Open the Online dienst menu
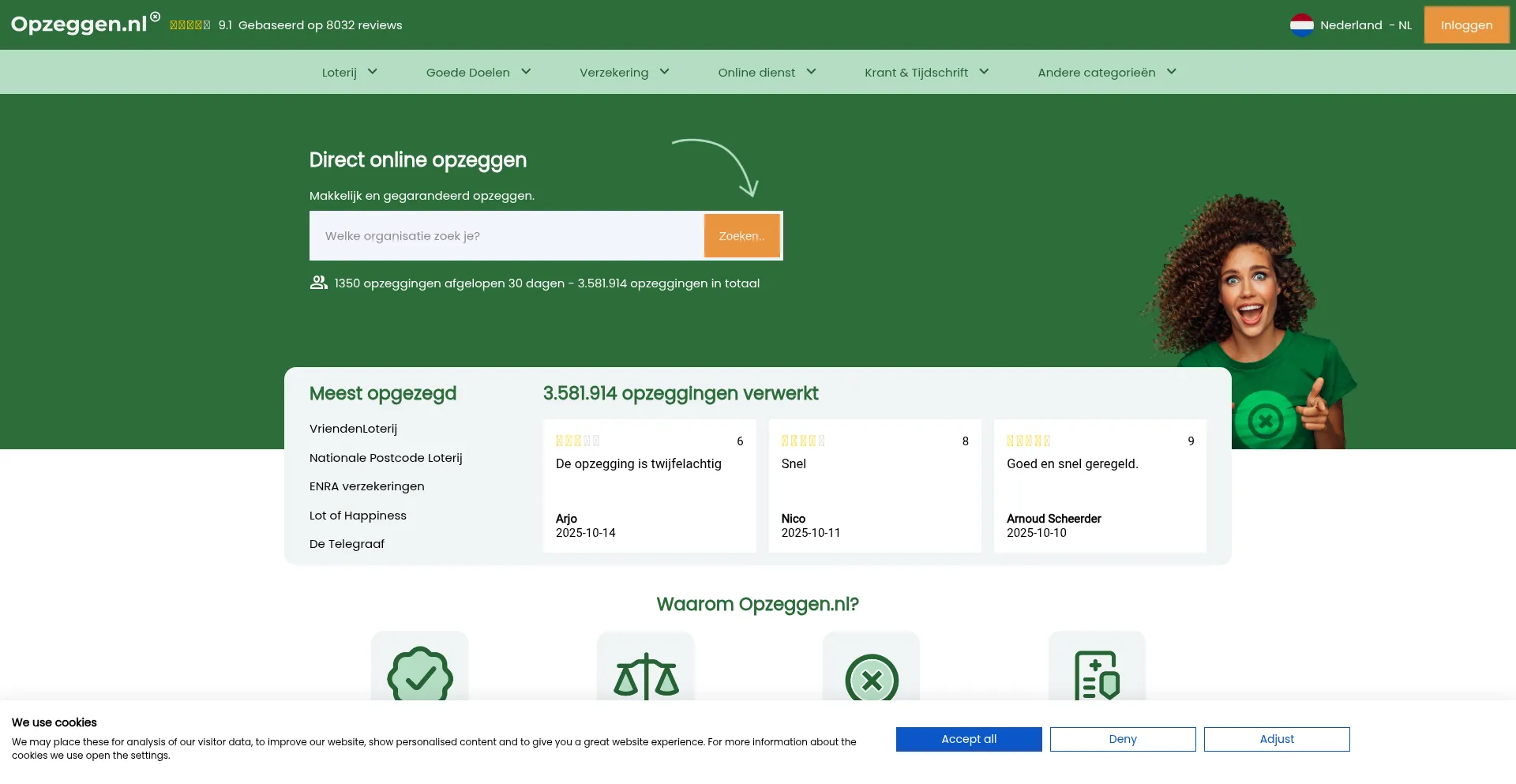Screen dimensions: 1516x784 point(767,72)
